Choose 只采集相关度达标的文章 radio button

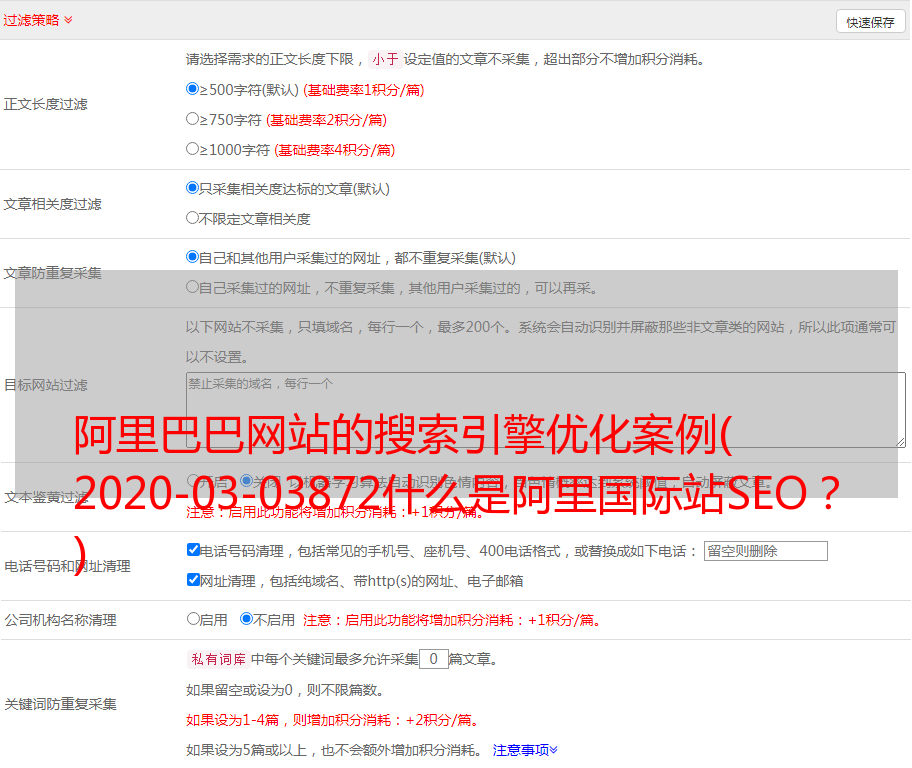coord(192,187)
